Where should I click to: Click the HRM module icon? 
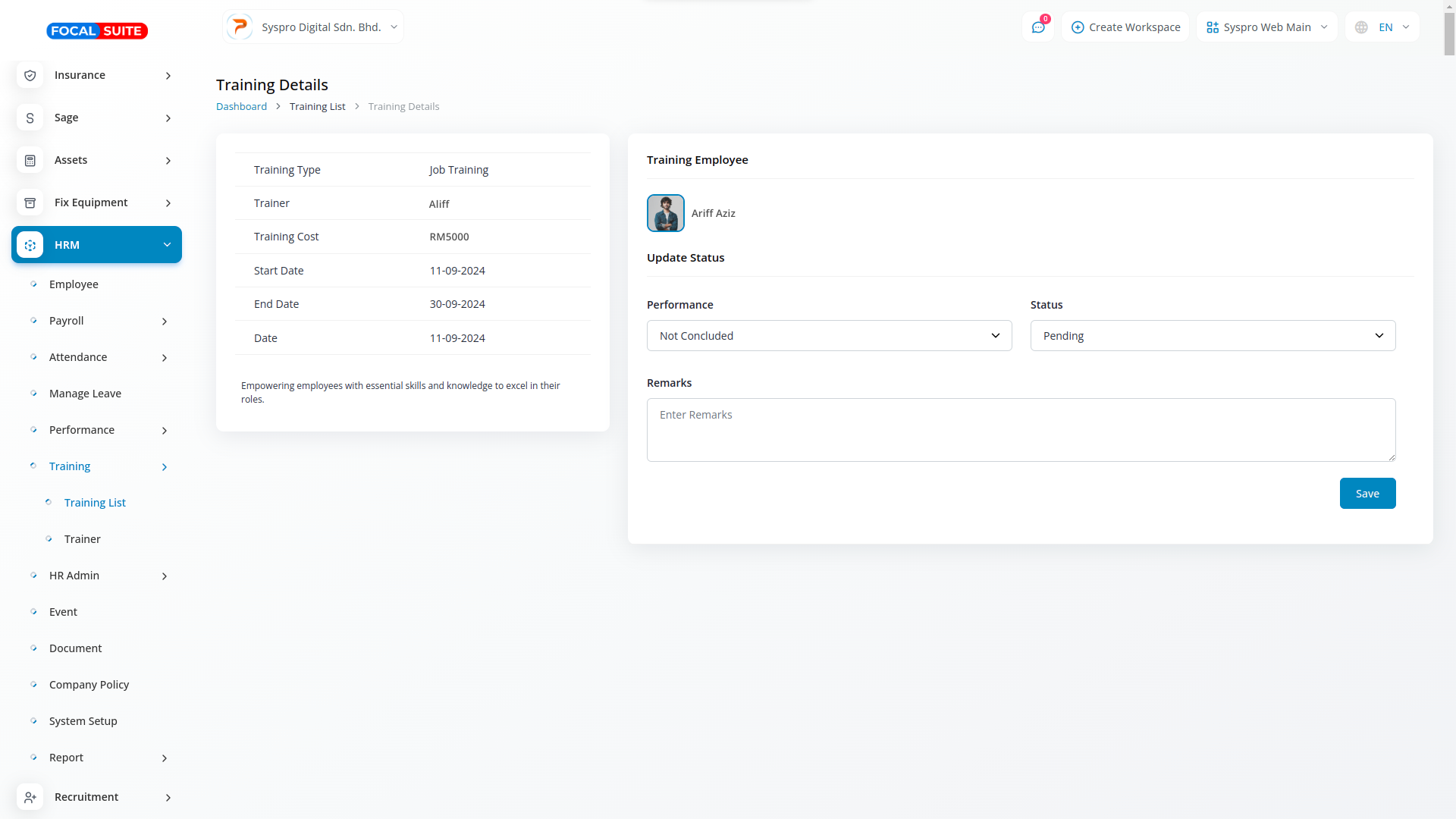(x=30, y=245)
